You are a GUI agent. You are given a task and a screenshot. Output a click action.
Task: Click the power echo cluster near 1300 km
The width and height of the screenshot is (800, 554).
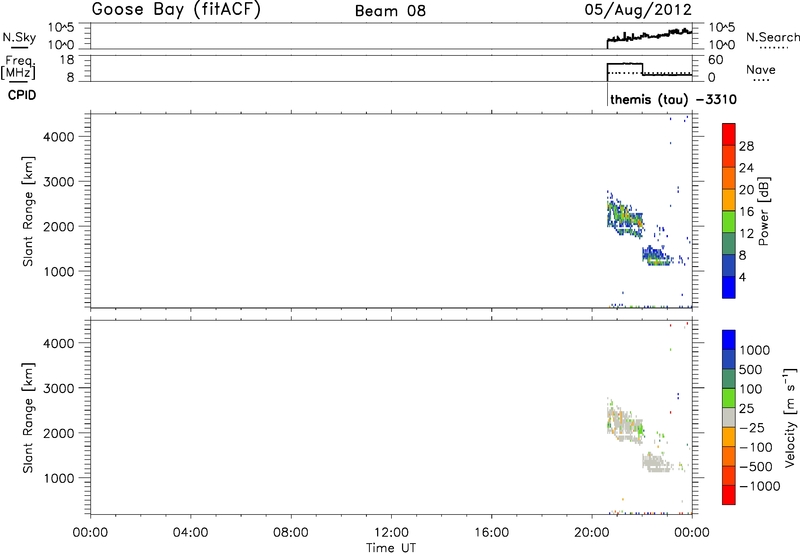(657, 255)
